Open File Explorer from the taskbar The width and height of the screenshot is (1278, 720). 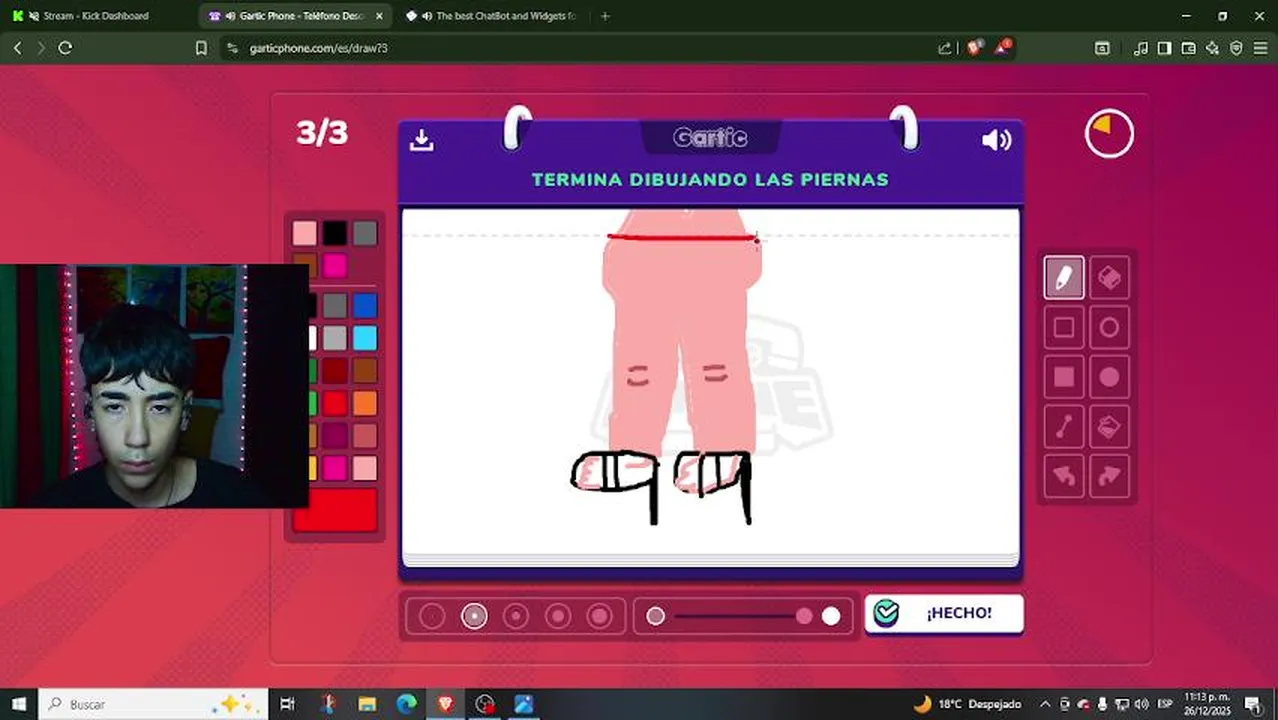(367, 704)
